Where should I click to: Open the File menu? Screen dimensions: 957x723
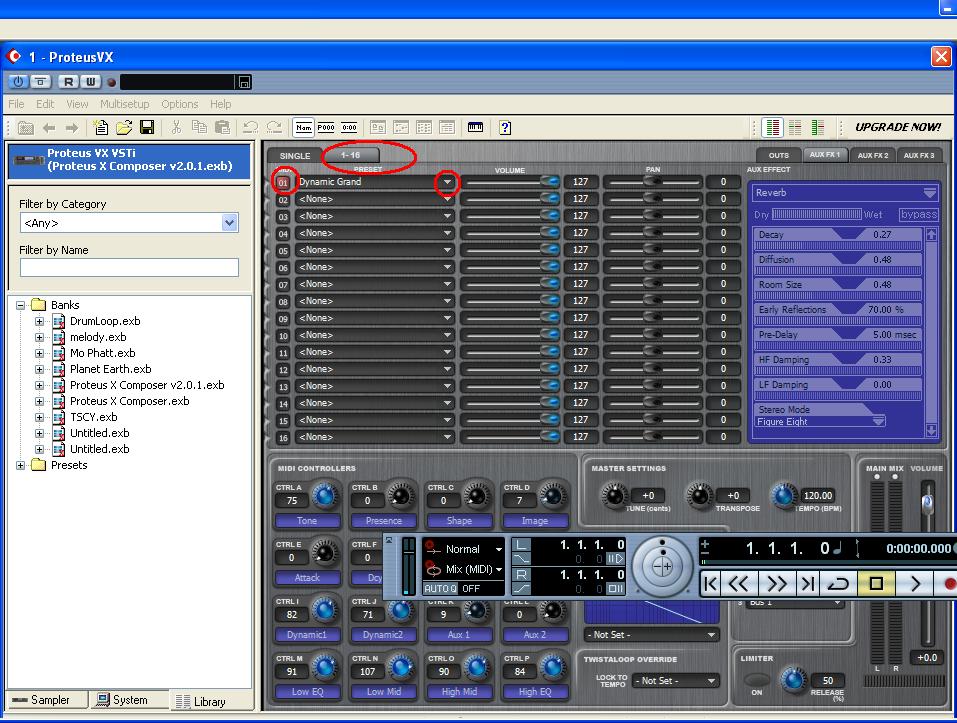(16, 104)
